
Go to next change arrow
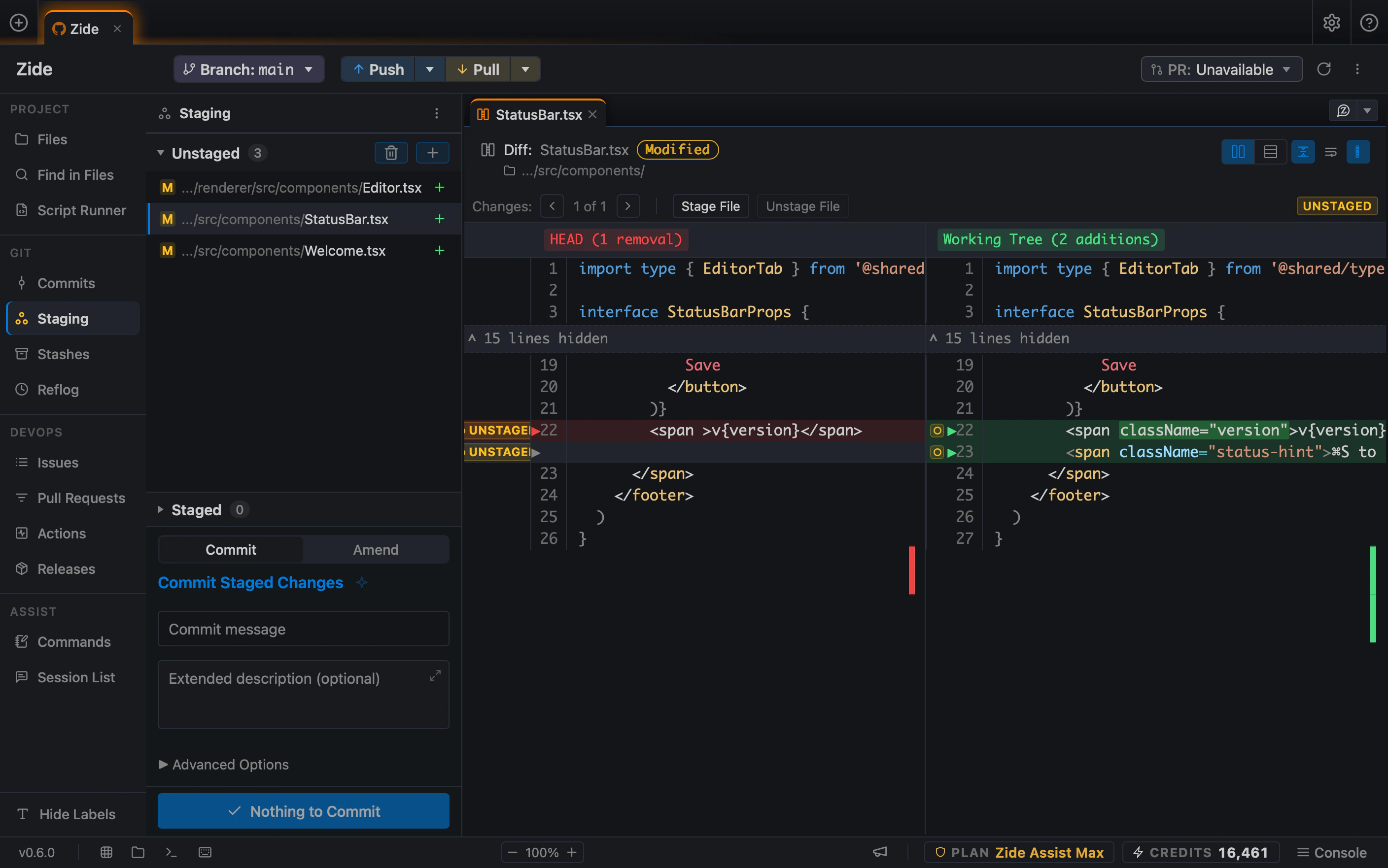click(x=627, y=206)
